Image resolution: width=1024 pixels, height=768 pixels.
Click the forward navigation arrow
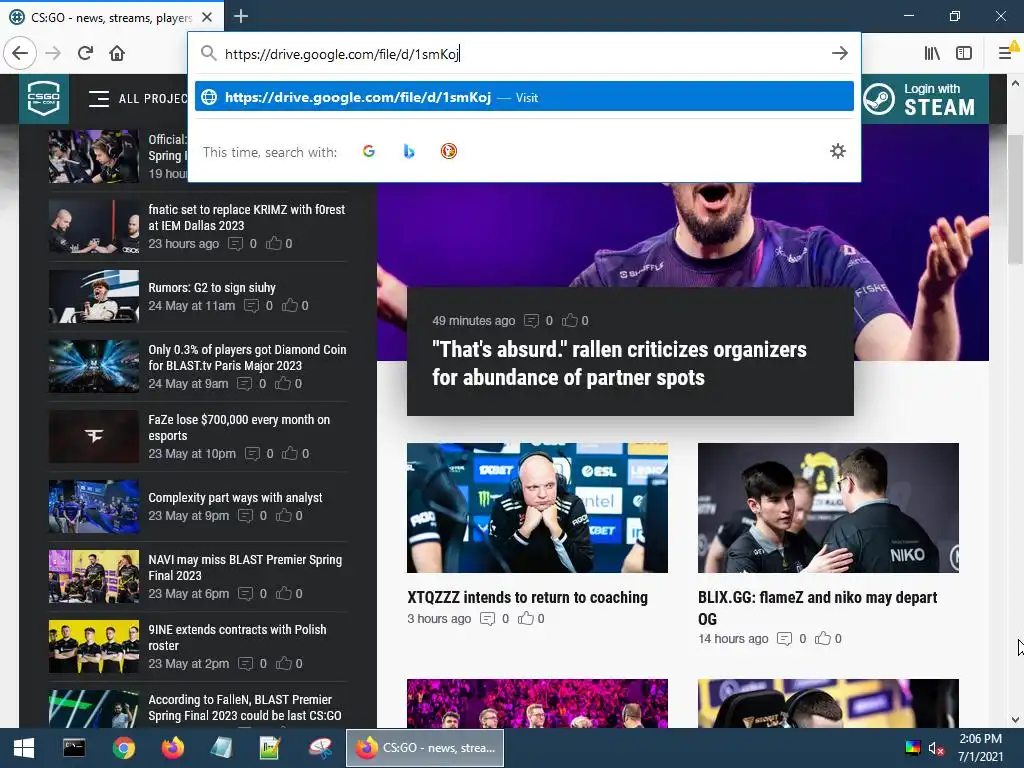53,53
